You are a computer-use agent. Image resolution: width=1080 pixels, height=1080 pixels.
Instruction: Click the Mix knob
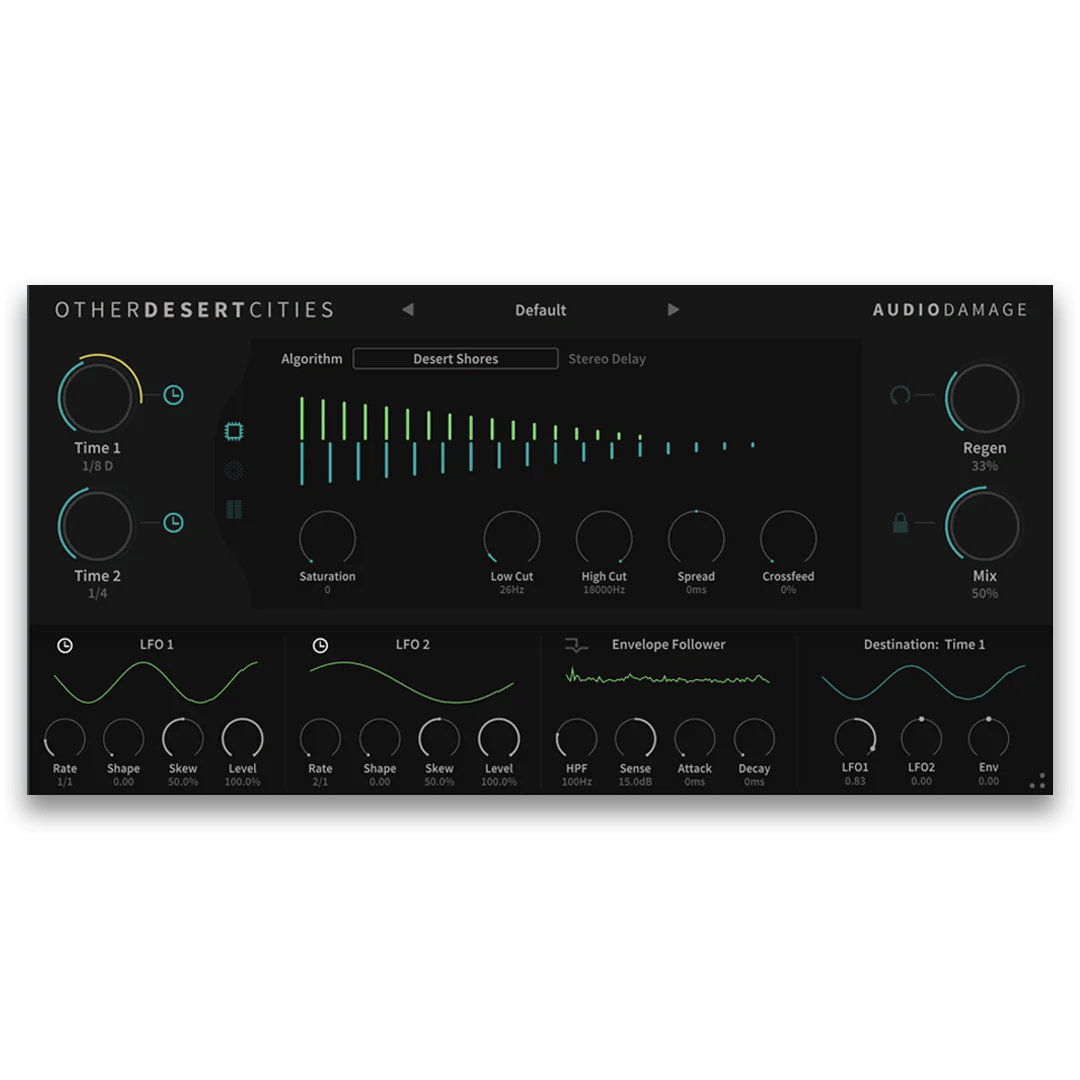tap(984, 525)
